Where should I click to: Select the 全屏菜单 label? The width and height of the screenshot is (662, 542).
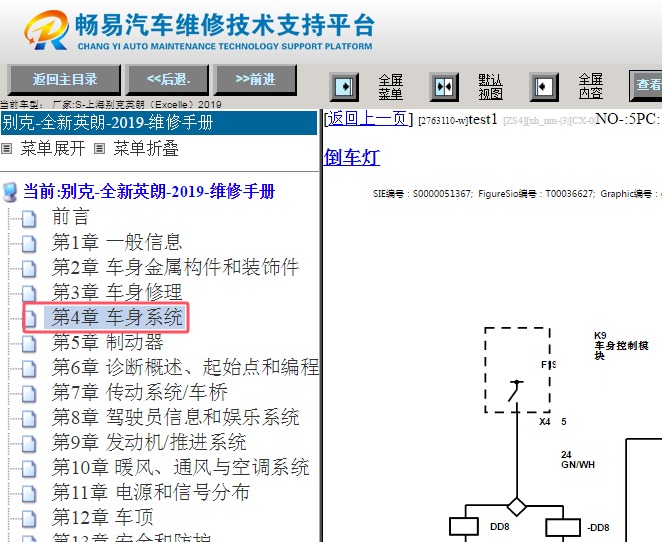390,87
